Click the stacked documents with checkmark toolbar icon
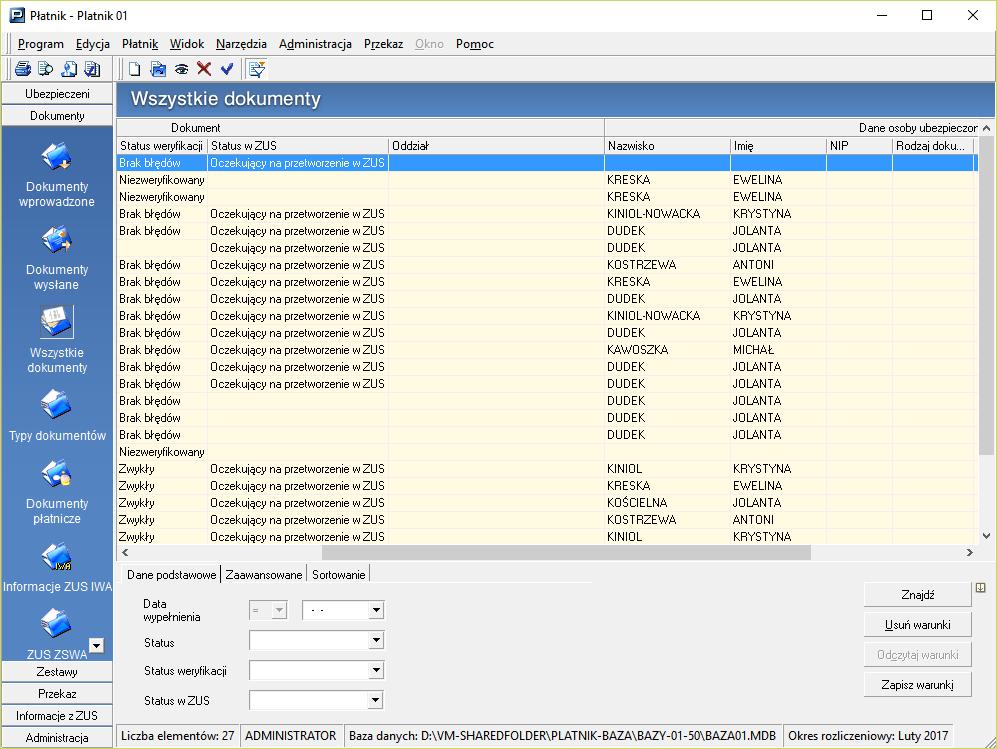 (x=92, y=69)
